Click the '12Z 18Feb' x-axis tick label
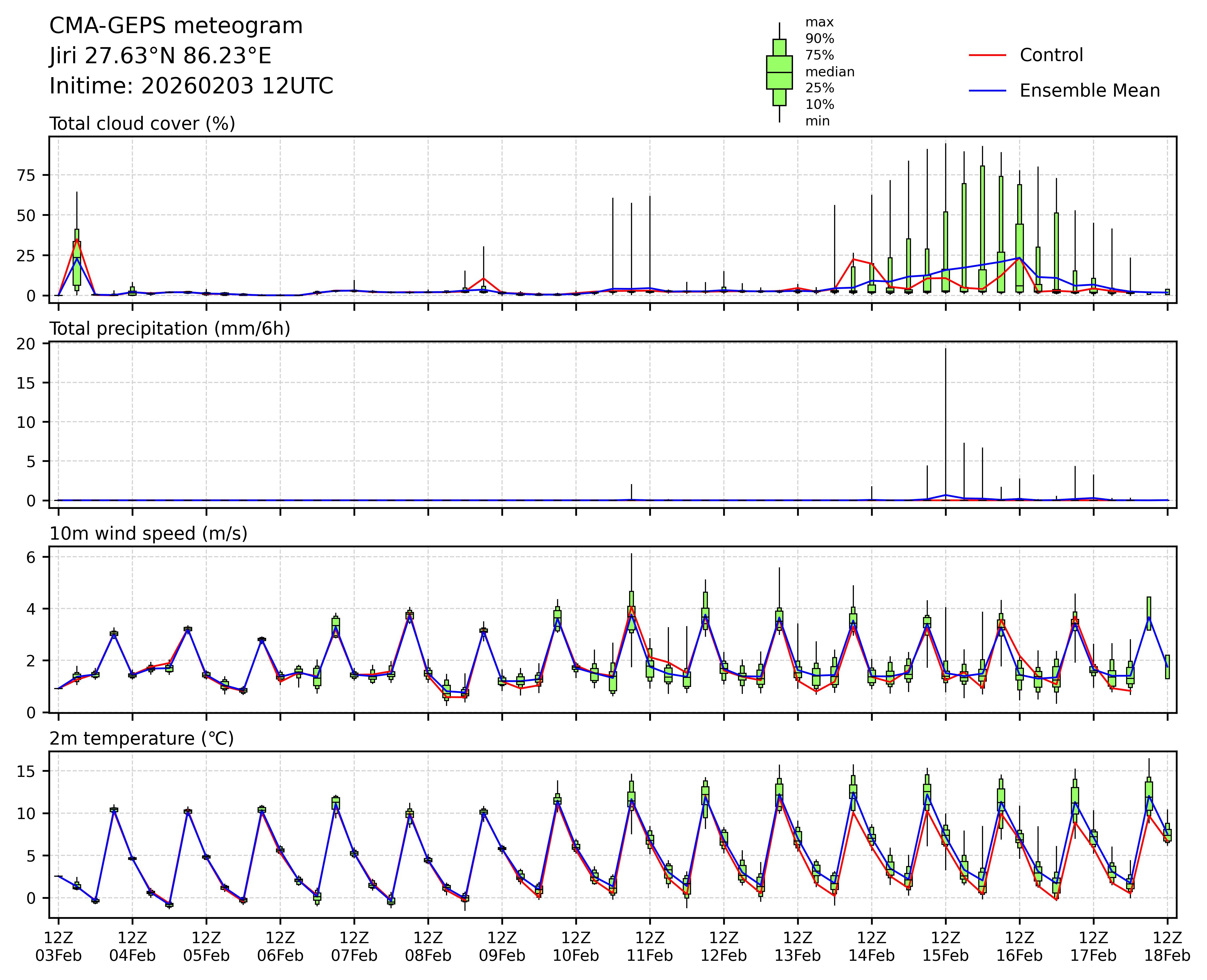Viewport: 1207px width, 980px height. (1167, 947)
